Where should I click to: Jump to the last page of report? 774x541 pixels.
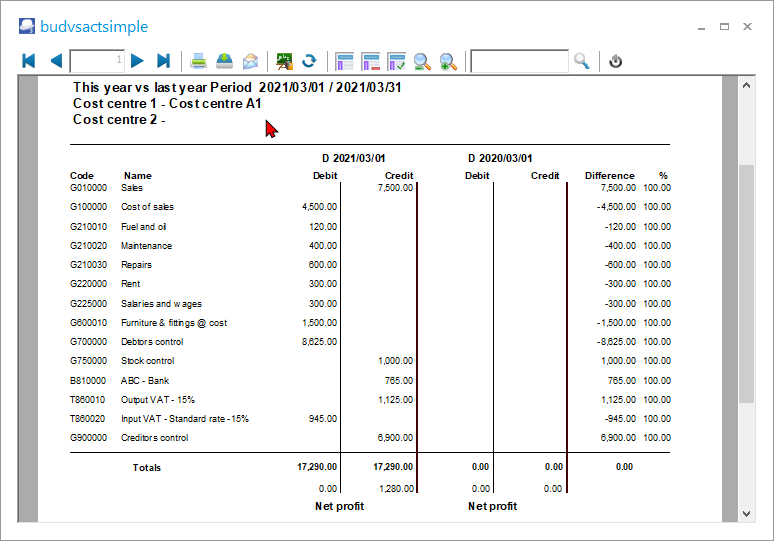[x=164, y=61]
